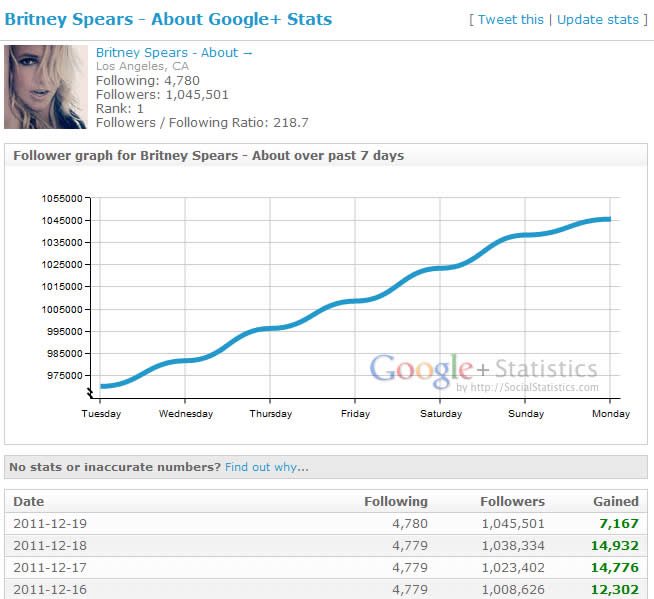
Task: Click the 985000 y-axis label
Action: point(65,354)
